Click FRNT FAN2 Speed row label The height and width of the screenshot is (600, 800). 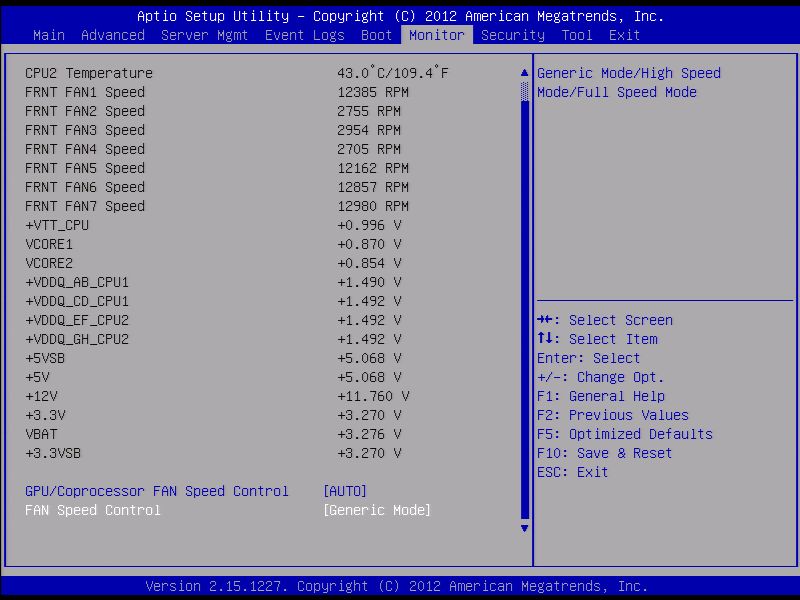(85, 111)
